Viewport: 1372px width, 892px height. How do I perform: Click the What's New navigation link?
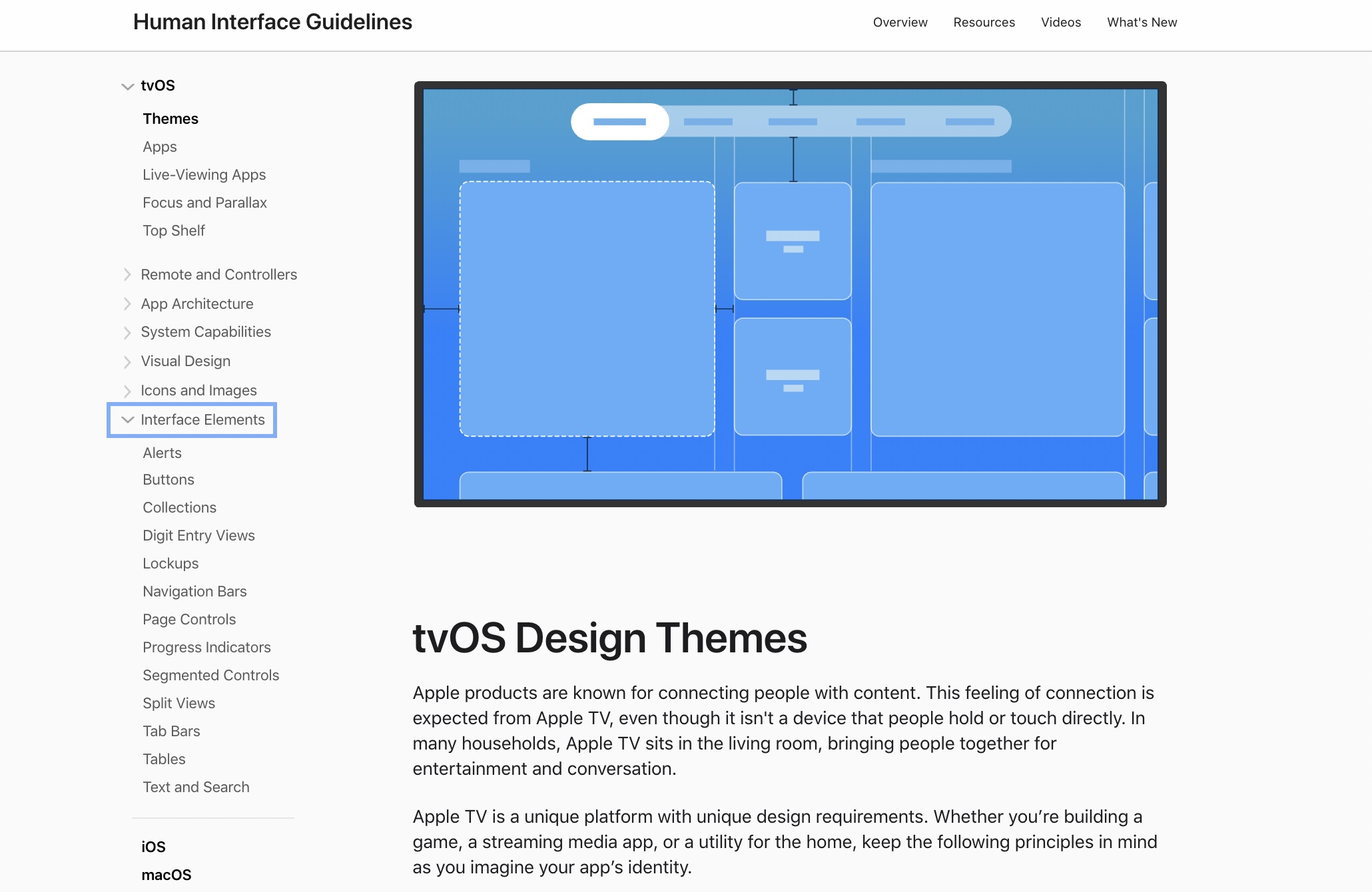coord(1142,20)
